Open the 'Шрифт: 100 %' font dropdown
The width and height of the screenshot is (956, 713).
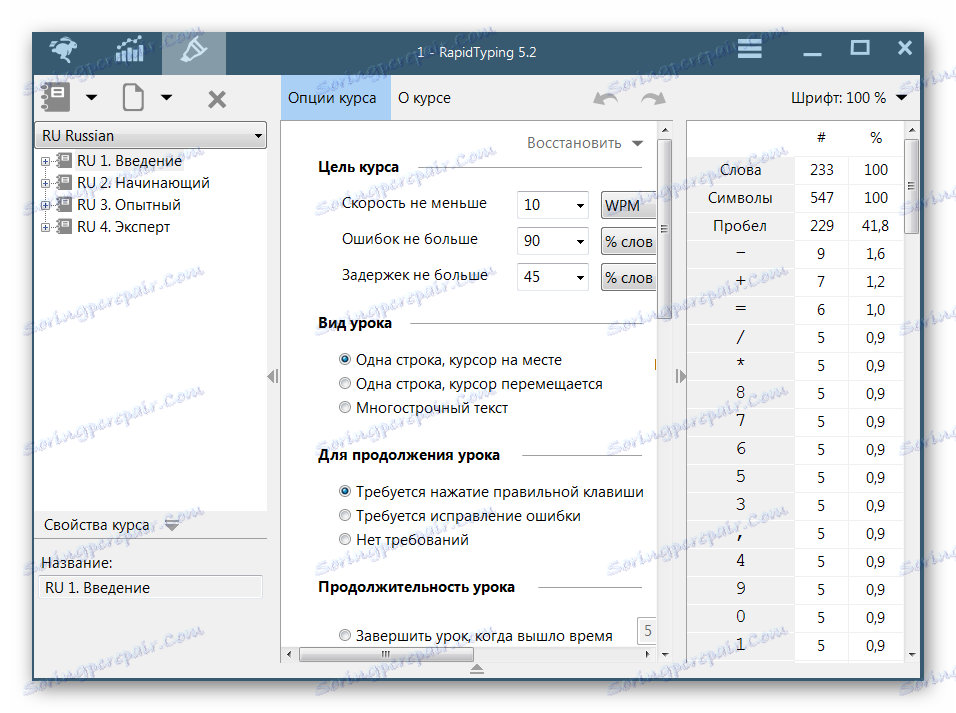tap(849, 98)
